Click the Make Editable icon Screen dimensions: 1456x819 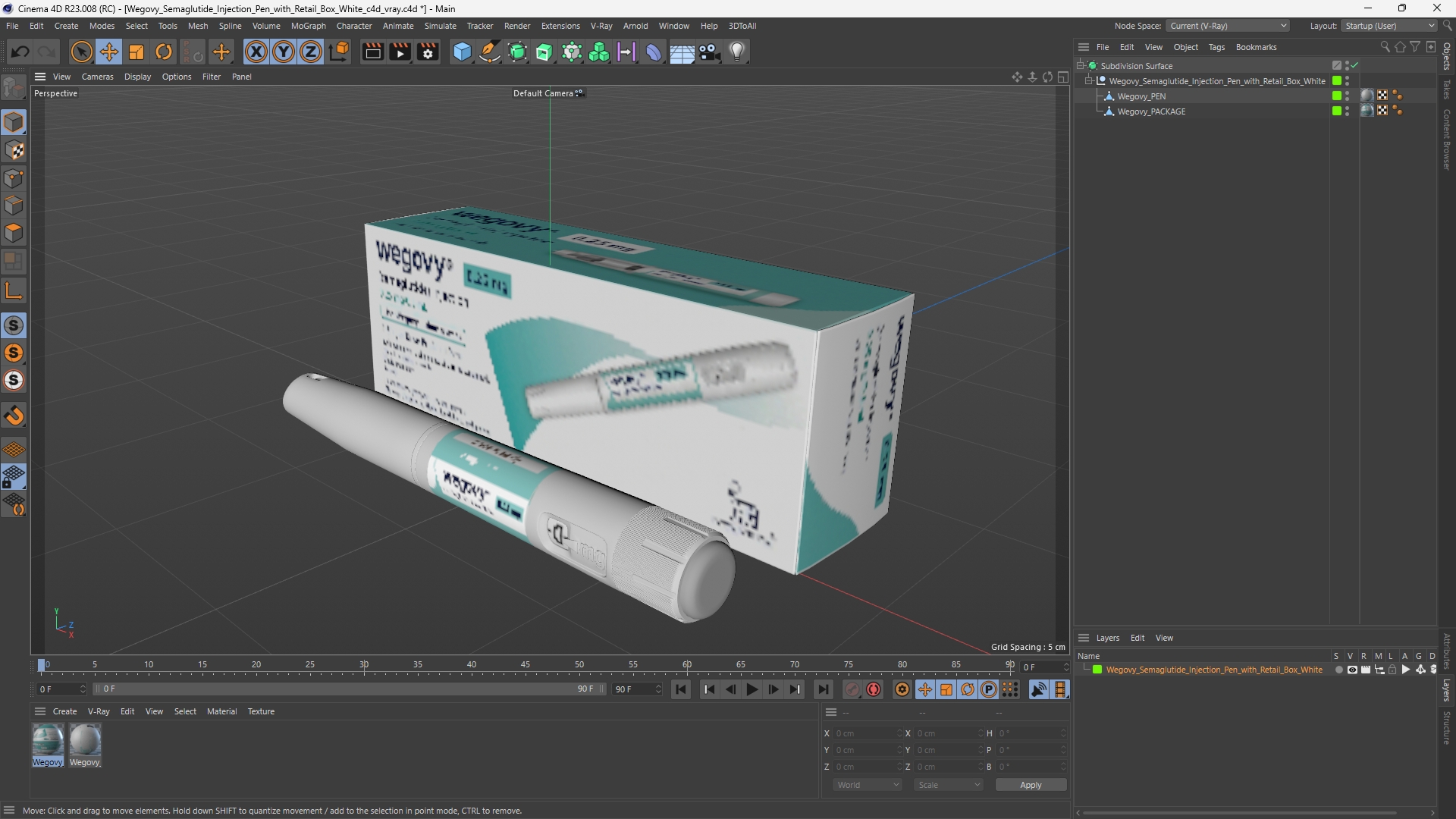[x=14, y=88]
